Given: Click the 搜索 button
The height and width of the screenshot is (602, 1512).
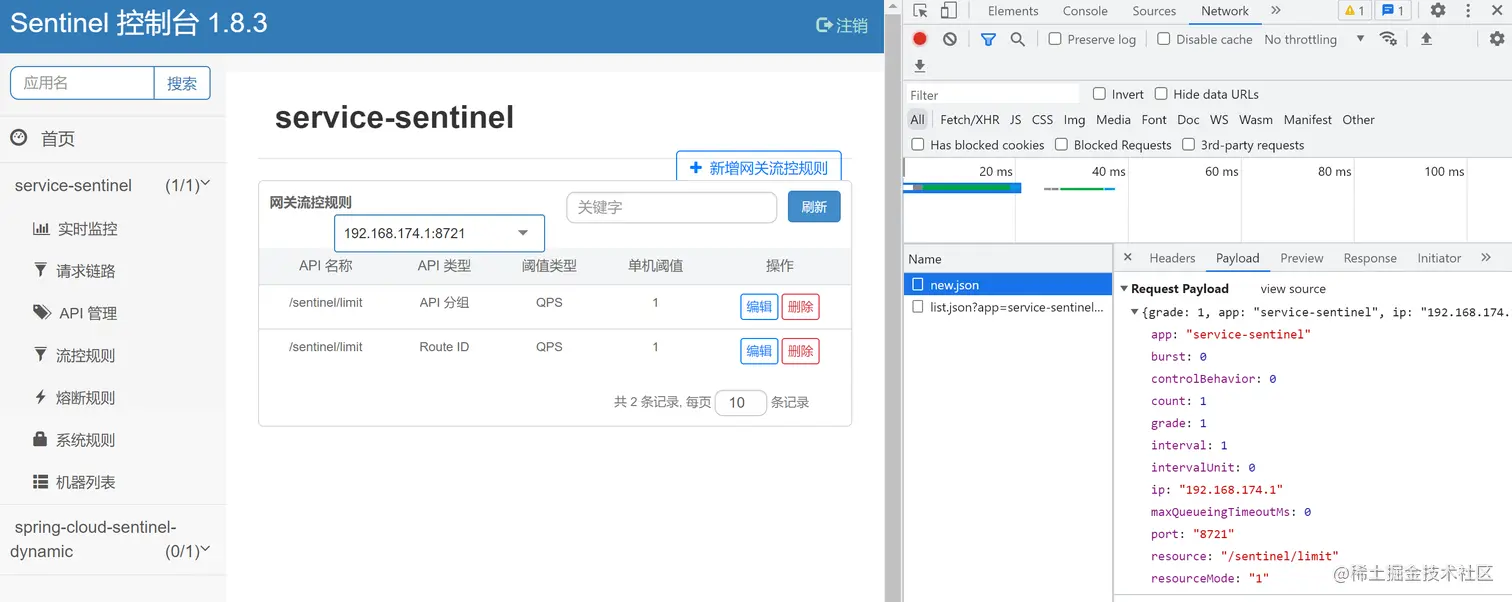Looking at the screenshot, I should 182,83.
